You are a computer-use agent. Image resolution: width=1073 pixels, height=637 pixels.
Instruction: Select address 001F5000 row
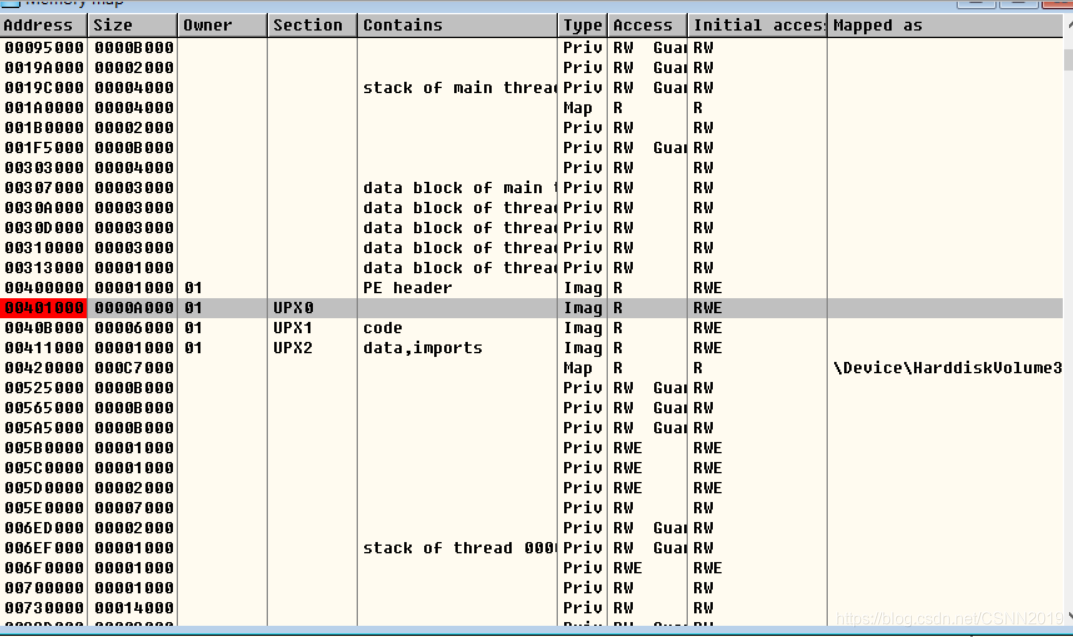532,148
